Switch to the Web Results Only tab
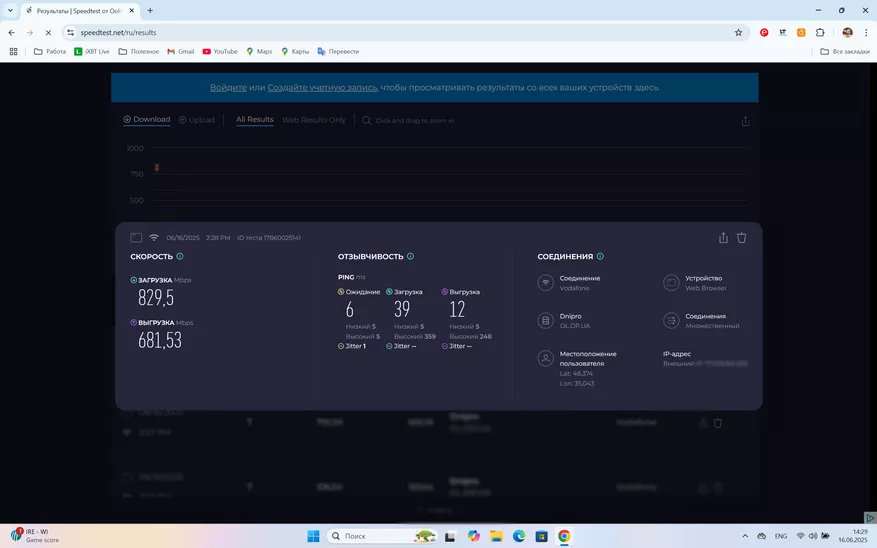877x548 pixels. [313, 120]
